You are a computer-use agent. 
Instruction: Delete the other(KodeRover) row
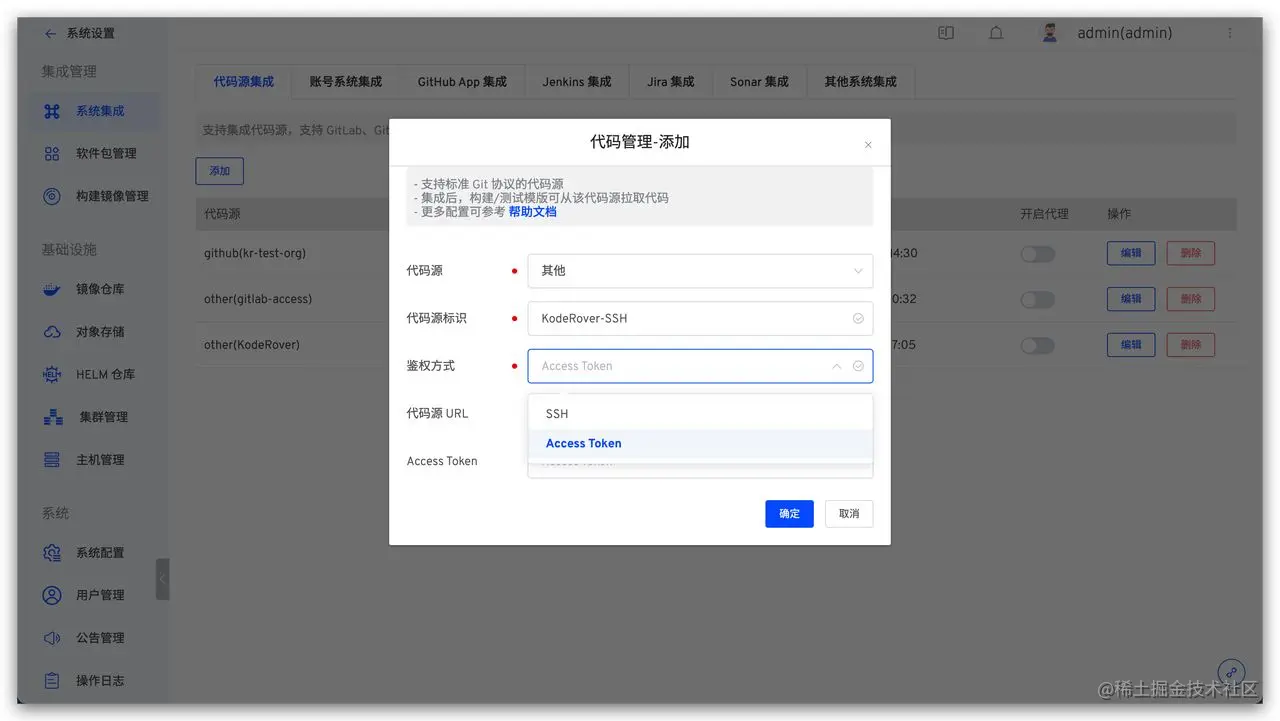1191,345
